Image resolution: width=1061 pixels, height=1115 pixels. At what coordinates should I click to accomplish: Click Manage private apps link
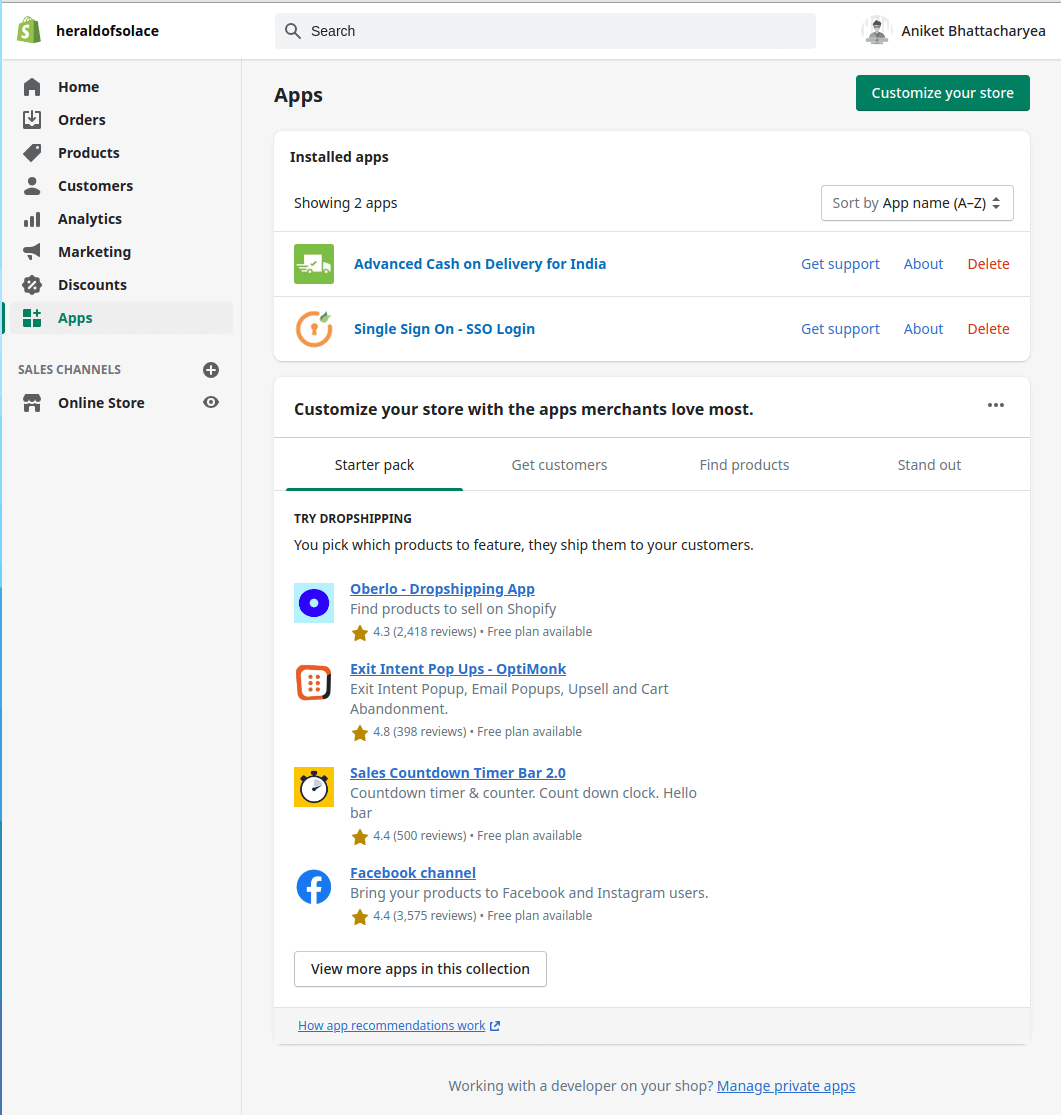point(786,1086)
